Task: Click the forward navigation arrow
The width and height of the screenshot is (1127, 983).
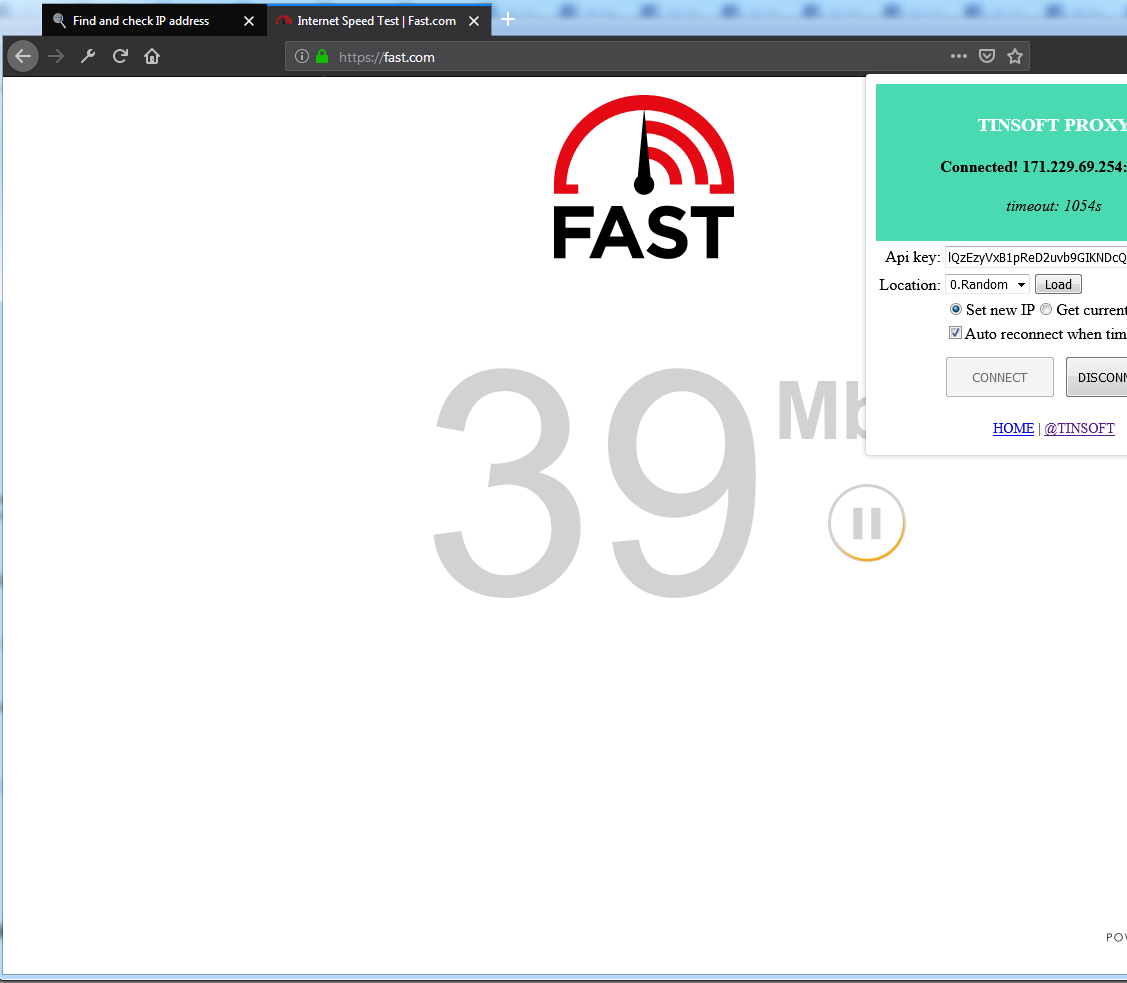Action: [56, 56]
